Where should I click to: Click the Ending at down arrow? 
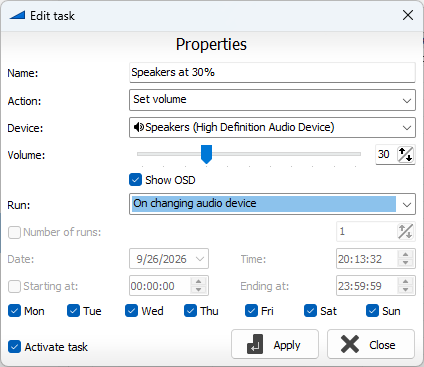point(405,290)
